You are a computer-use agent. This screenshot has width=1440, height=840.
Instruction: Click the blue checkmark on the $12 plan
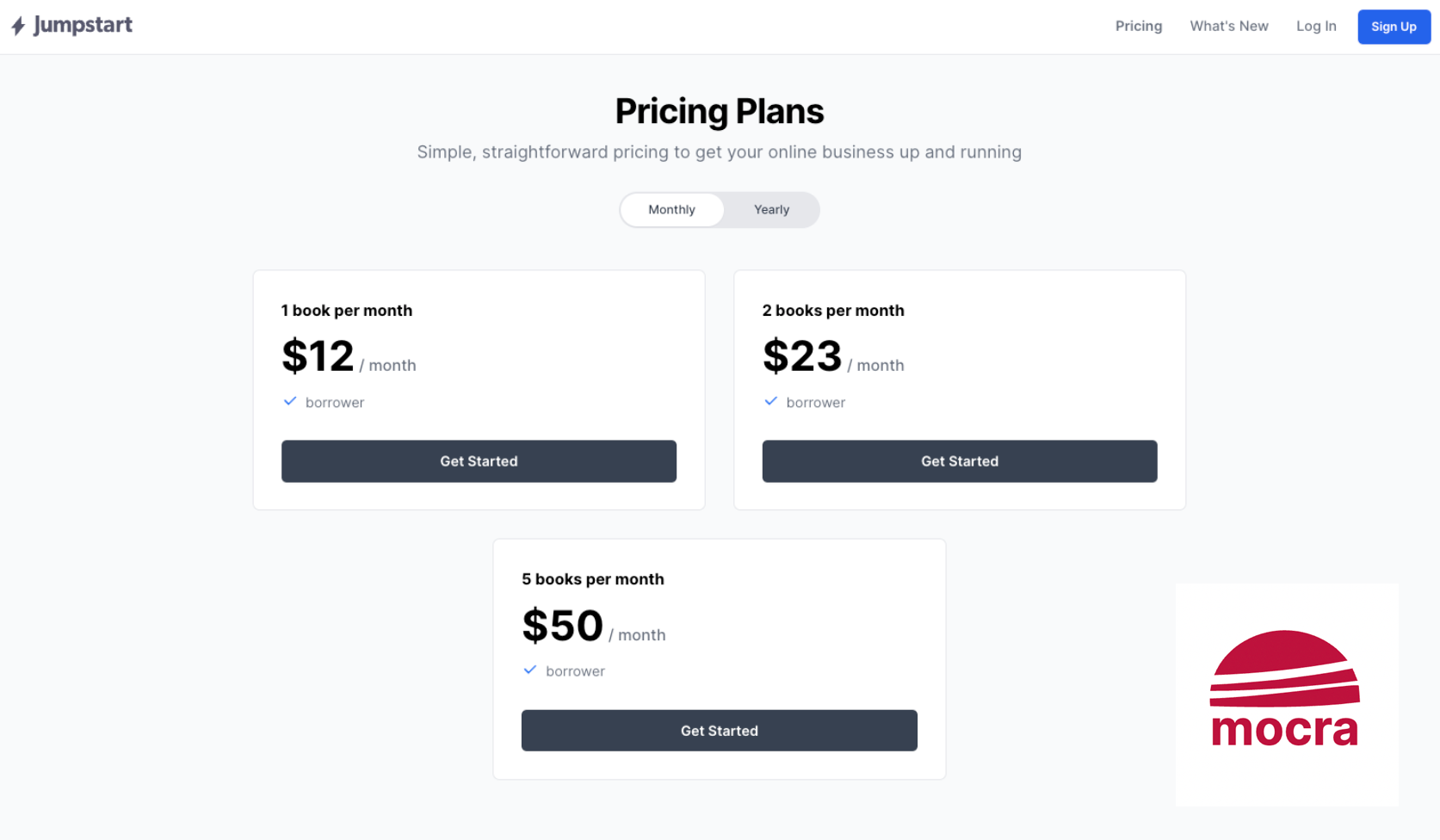[290, 401]
